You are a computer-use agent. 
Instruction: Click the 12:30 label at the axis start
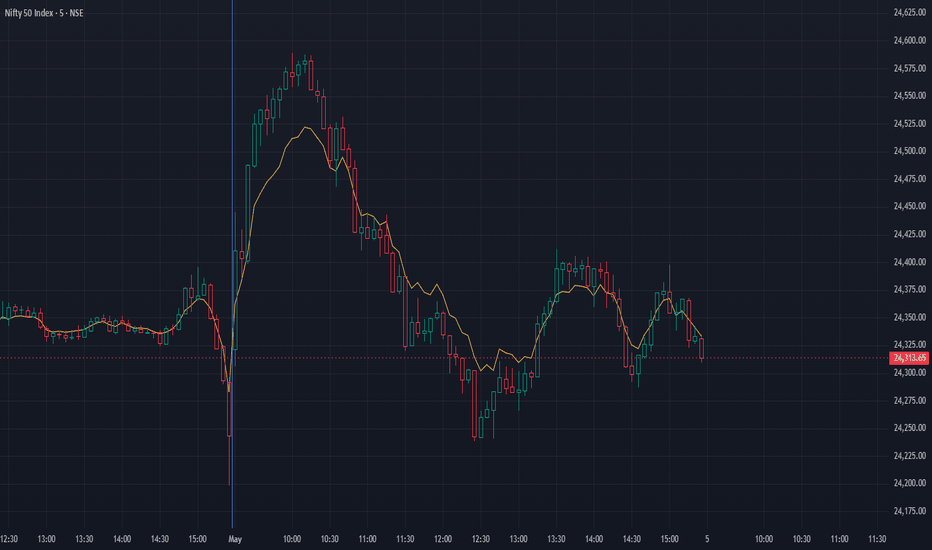(9, 539)
